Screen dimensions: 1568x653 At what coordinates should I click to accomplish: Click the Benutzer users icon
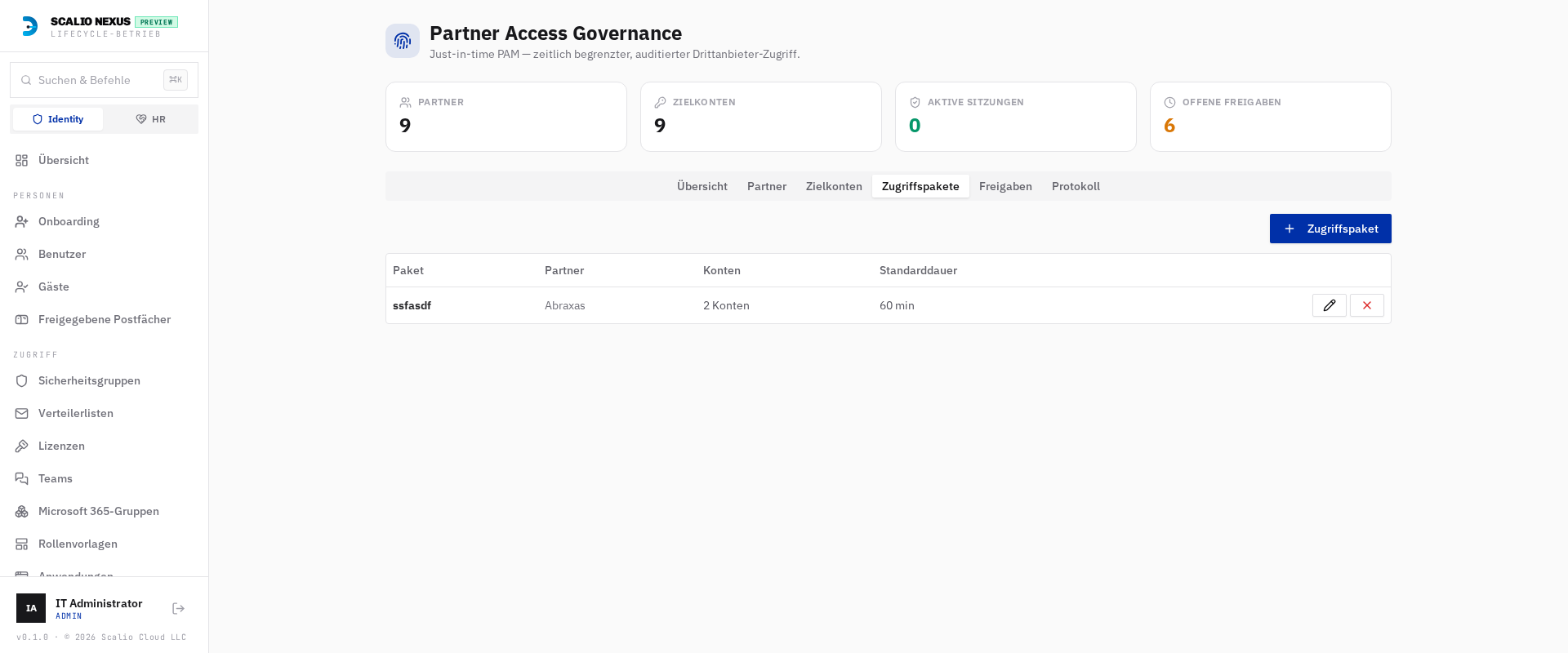(22, 254)
